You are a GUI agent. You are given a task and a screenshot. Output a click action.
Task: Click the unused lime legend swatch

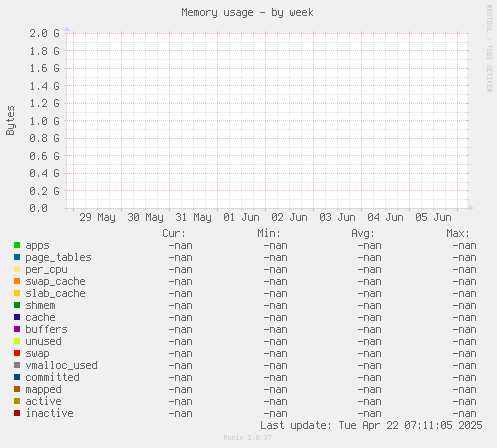pyautogui.click(x=17, y=341)
